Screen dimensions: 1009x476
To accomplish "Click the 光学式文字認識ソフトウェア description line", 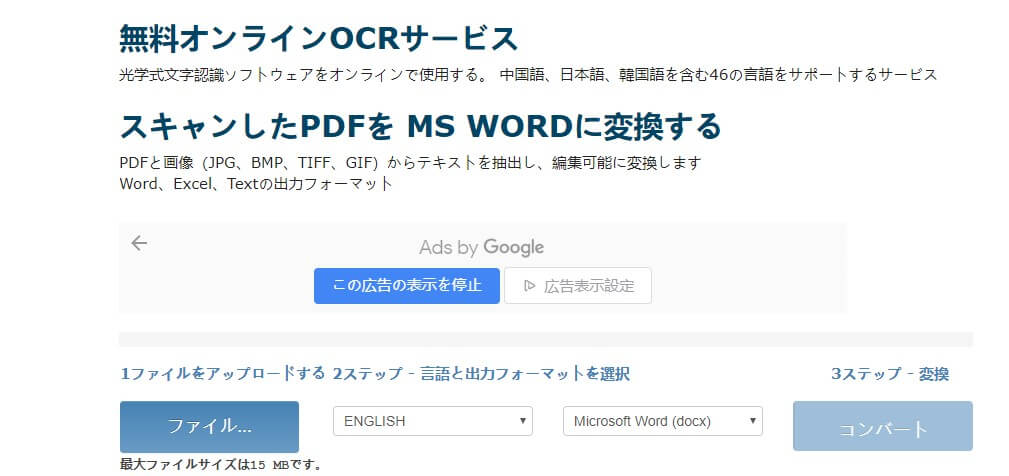I will (528, 75).
